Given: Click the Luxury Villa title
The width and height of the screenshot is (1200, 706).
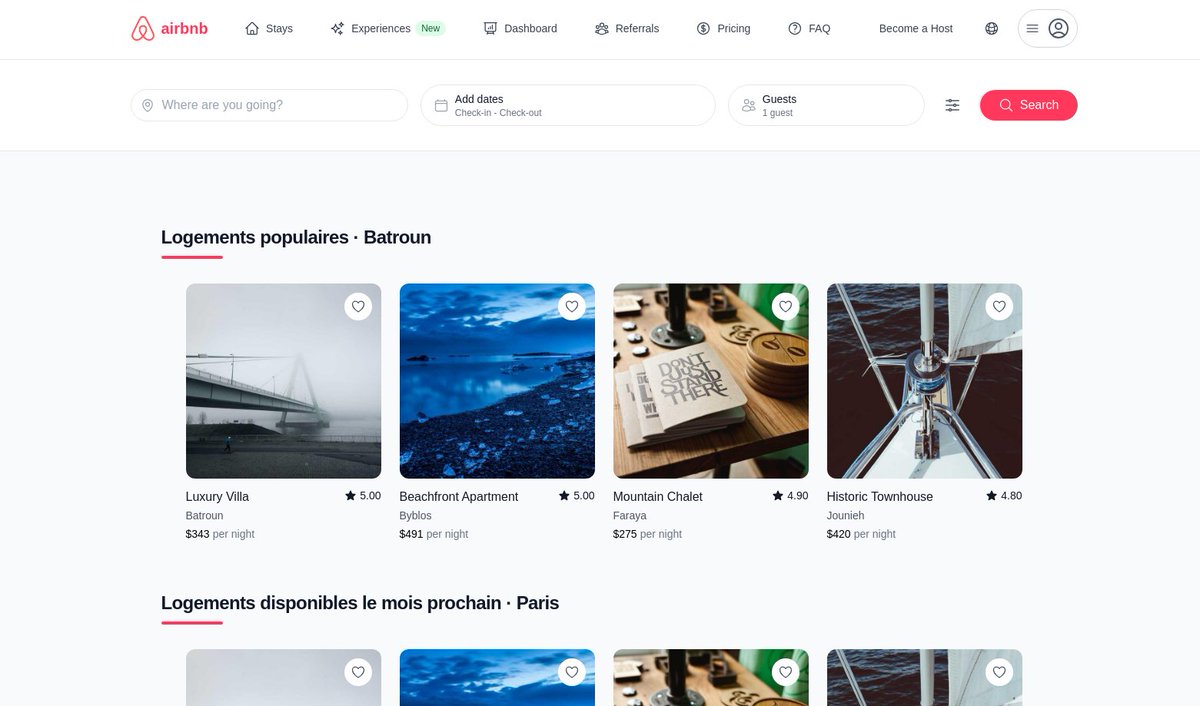Looking at the screenshot, I should point(217,497).
